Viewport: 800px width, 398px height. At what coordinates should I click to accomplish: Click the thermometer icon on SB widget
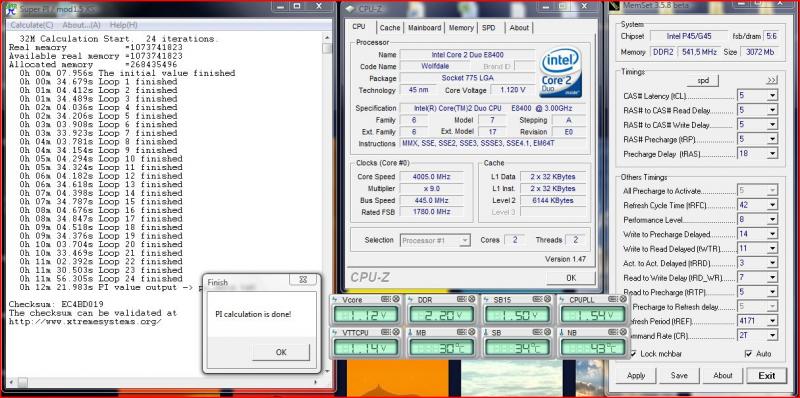click(x=487, y=333)
